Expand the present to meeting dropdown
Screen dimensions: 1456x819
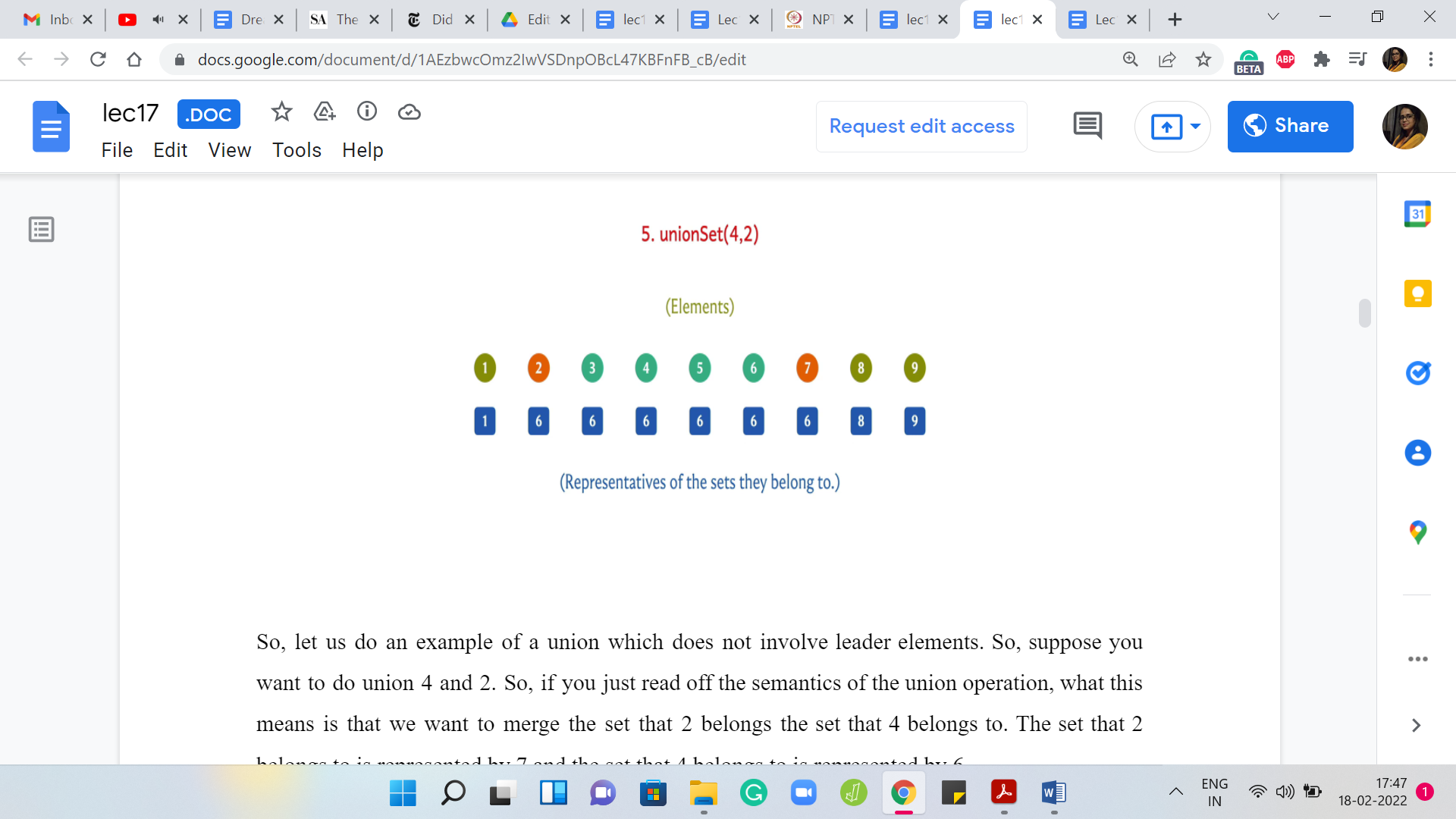(x=1196, y=126)
